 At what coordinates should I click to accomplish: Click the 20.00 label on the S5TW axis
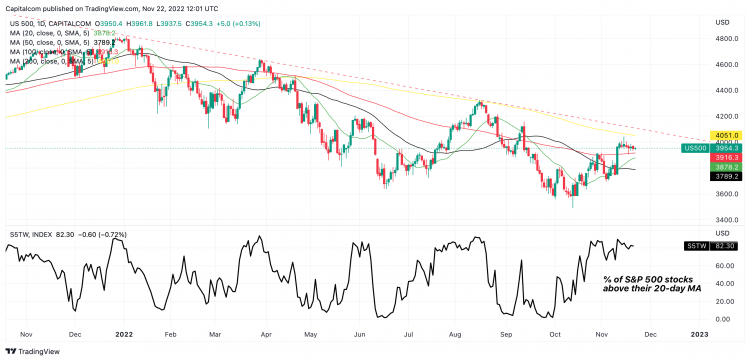point(725,301)
